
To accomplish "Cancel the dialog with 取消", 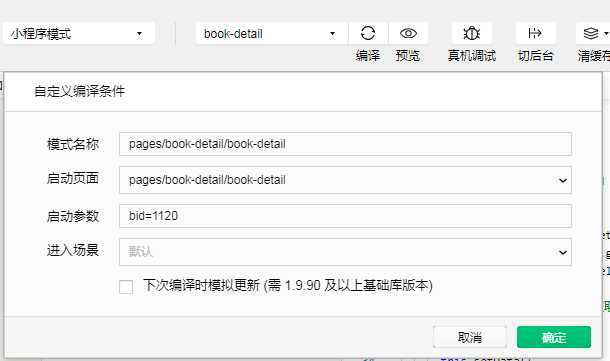I will (470, 337).
